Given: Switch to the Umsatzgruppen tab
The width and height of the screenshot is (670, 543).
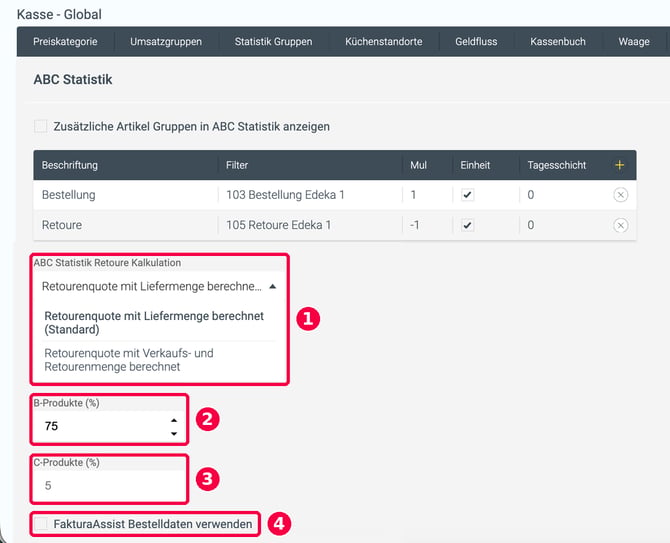Looking at the screenshot, I should (x=166, y=41).
